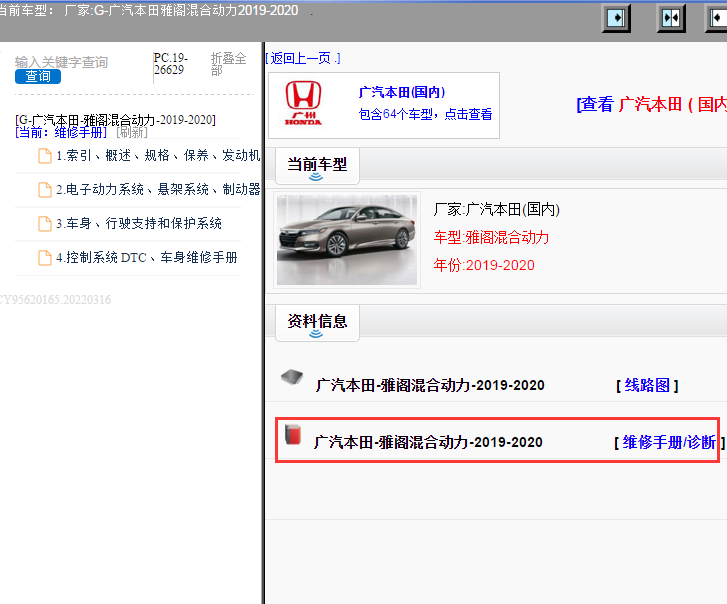Image resolution: width=727 pixels, height=604 pixels.
Task: Click the red book icon beside 维修手册 row
Action: tap(293, 435)
